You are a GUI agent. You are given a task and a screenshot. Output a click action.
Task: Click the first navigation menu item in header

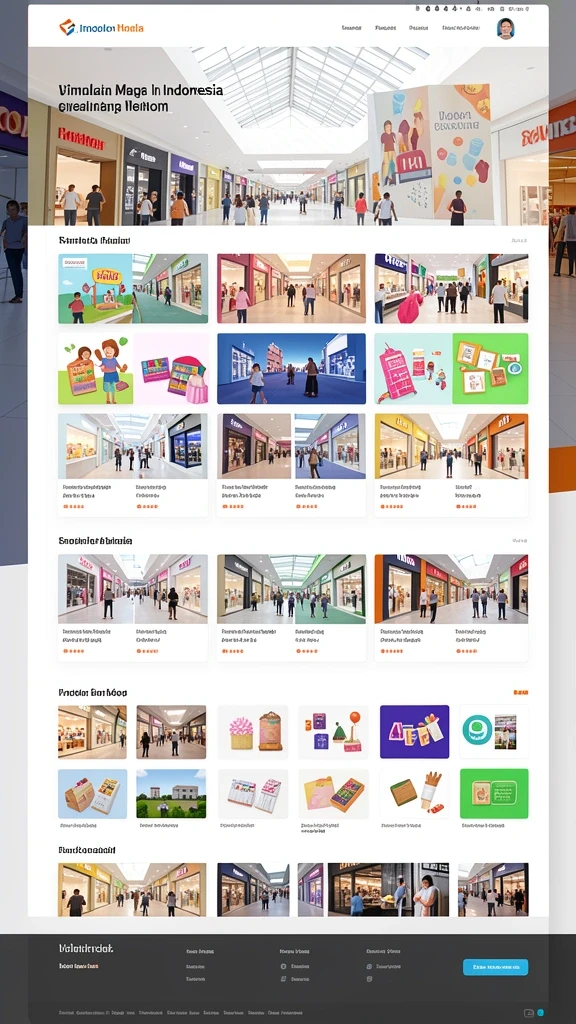pos(351,28)
